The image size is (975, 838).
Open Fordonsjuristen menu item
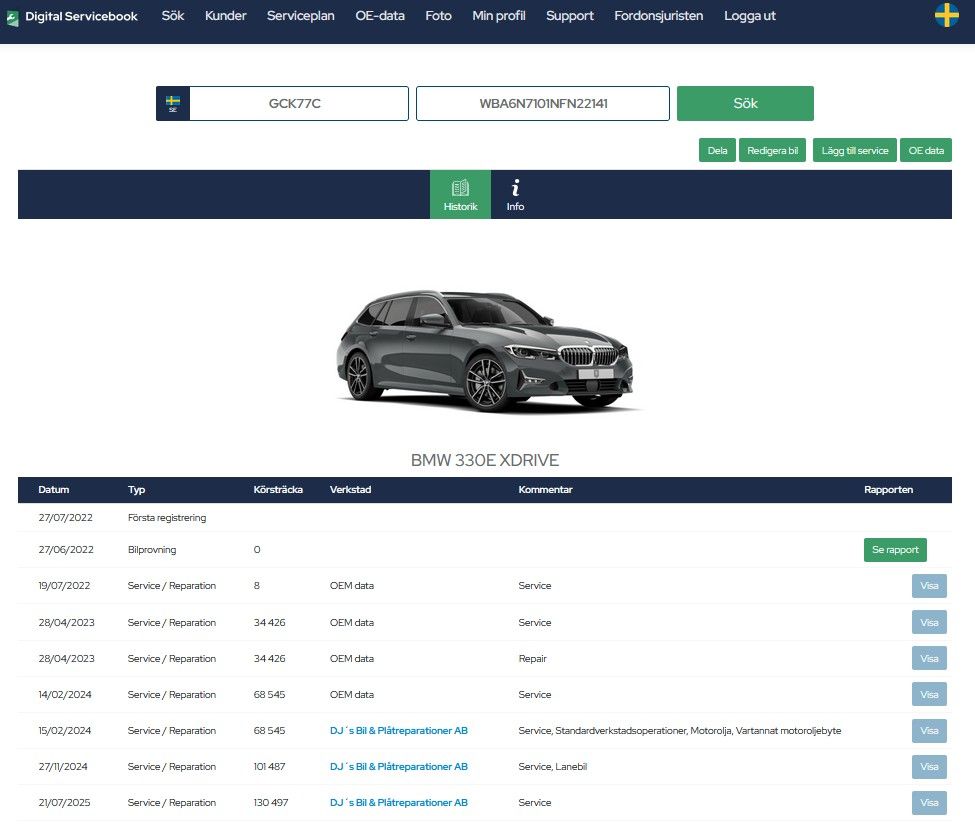click(658, 16)
